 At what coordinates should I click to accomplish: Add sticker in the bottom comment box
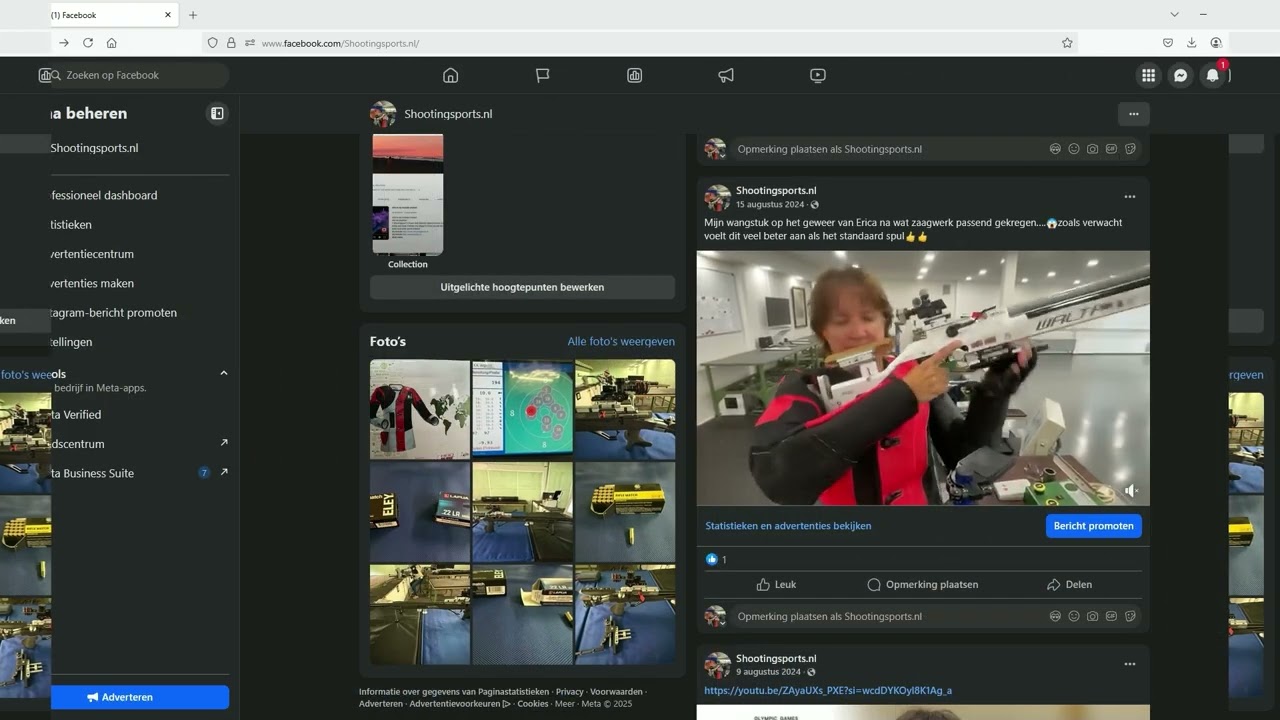[1130, 616]
